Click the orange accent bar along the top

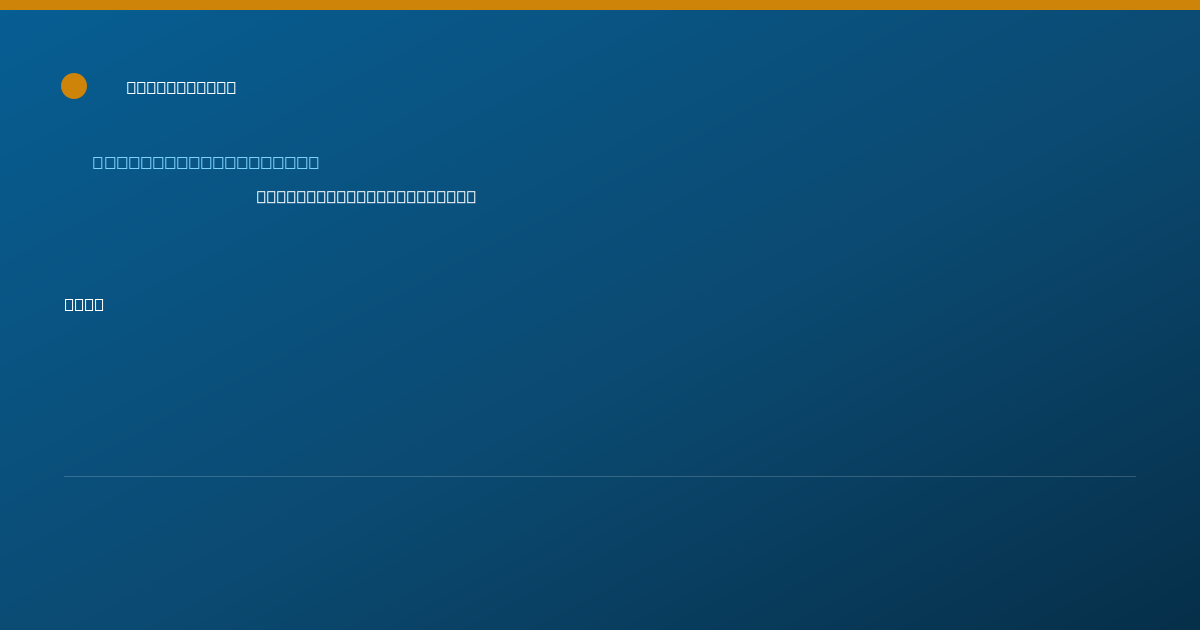click(x=600, y=5)
